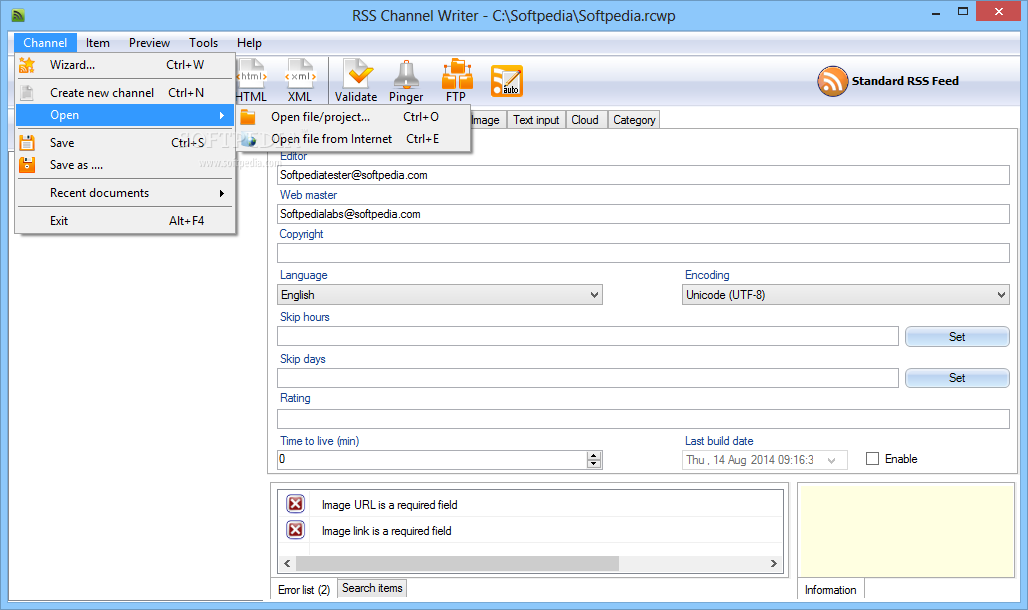Image resolution: width=1028 pixels, height=610 pixels.
Task: Open the Tools menu
Action: coord(203,43)
